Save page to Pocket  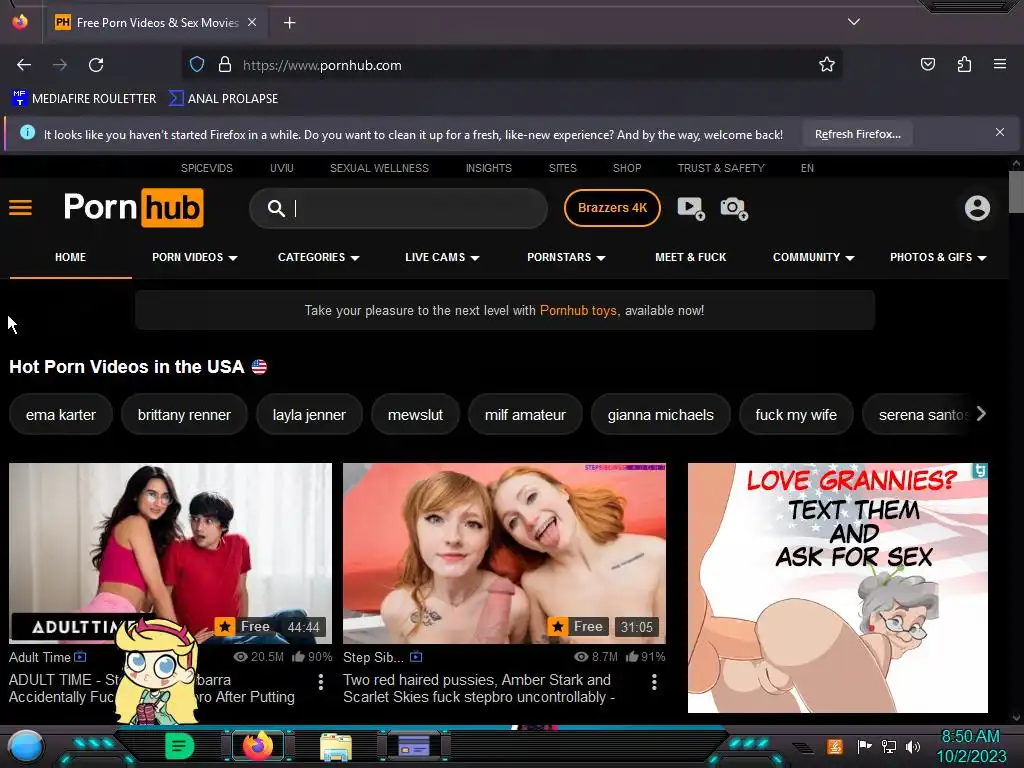[927, 64]
